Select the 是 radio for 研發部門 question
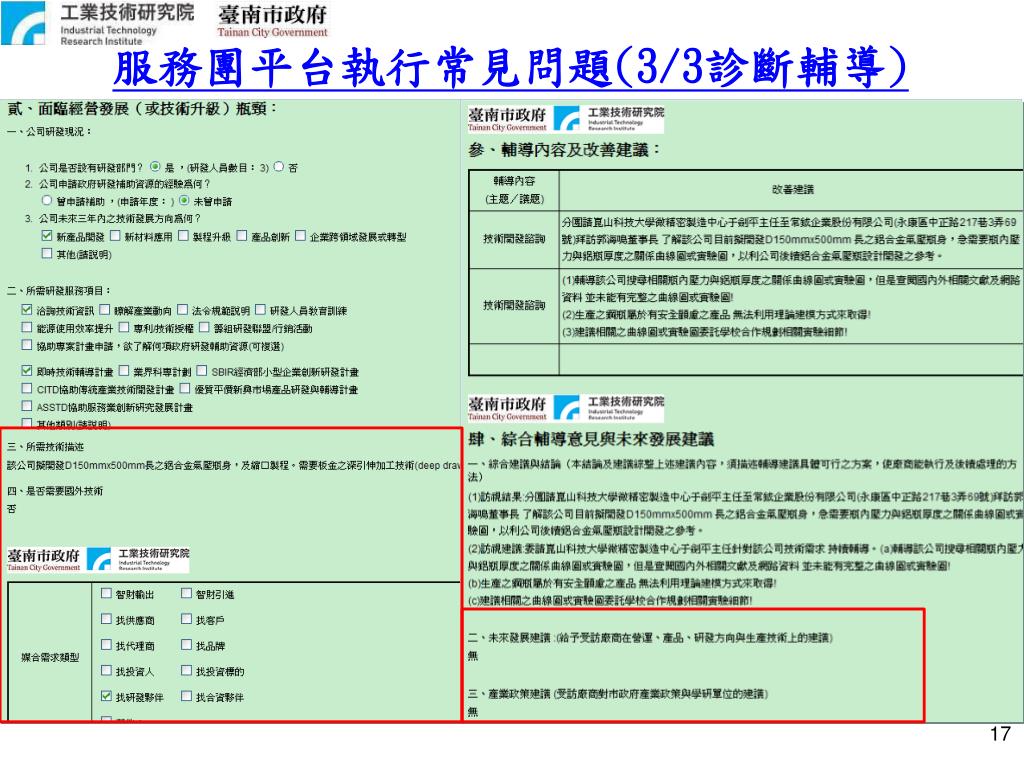This screenshot has width=1024, height=768. pyautogui.click(x=155, y=167)
